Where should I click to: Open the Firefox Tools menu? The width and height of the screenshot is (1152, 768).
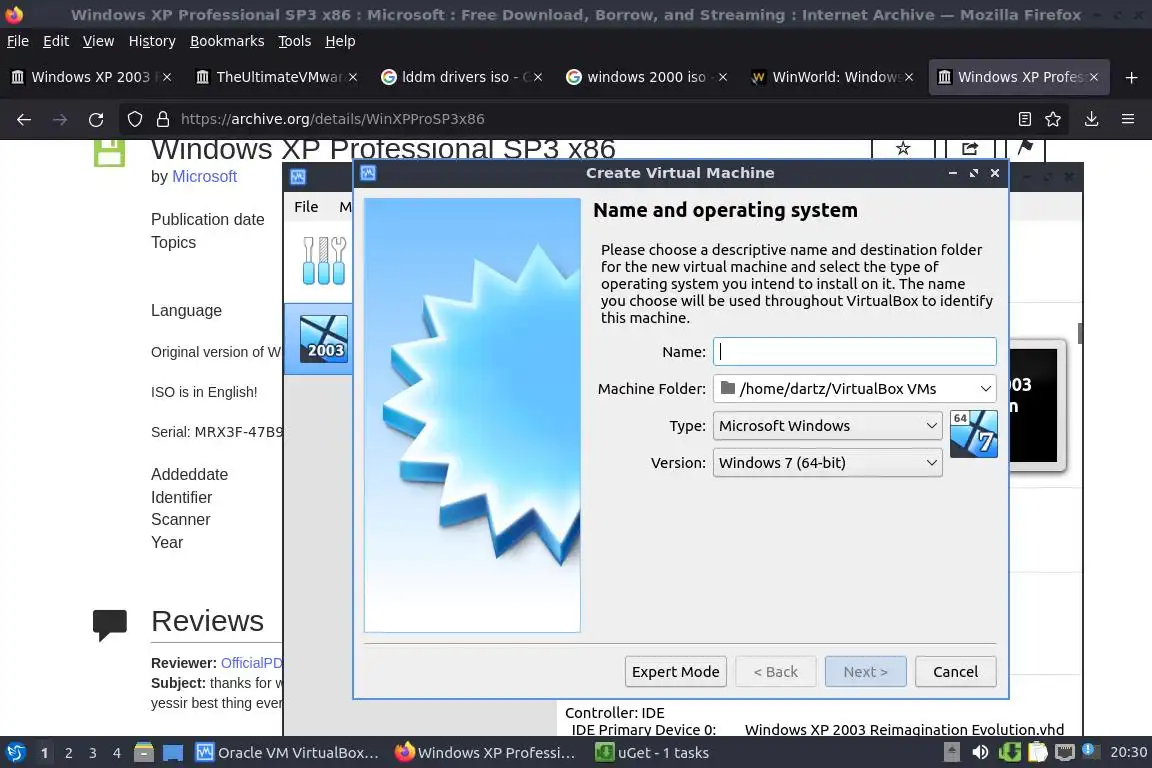295,41
